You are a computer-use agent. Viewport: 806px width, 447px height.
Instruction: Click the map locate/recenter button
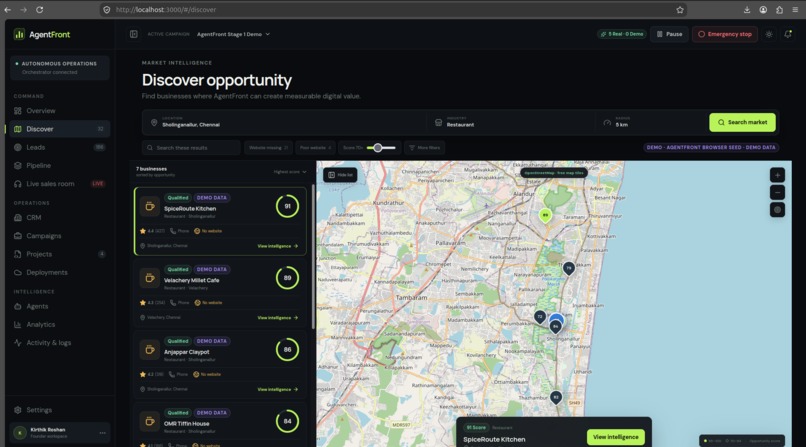[777, 210]
